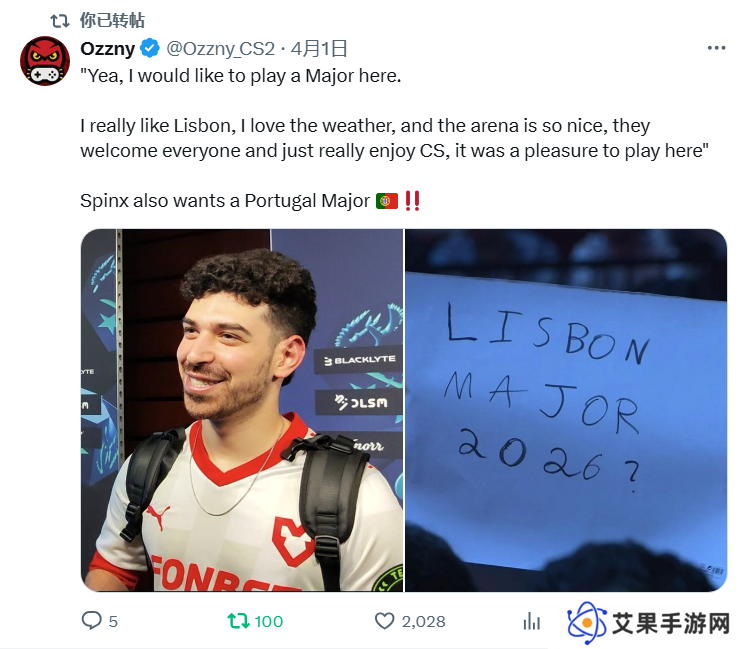Open the view analytics bar chart icon

tap(531, 621)
